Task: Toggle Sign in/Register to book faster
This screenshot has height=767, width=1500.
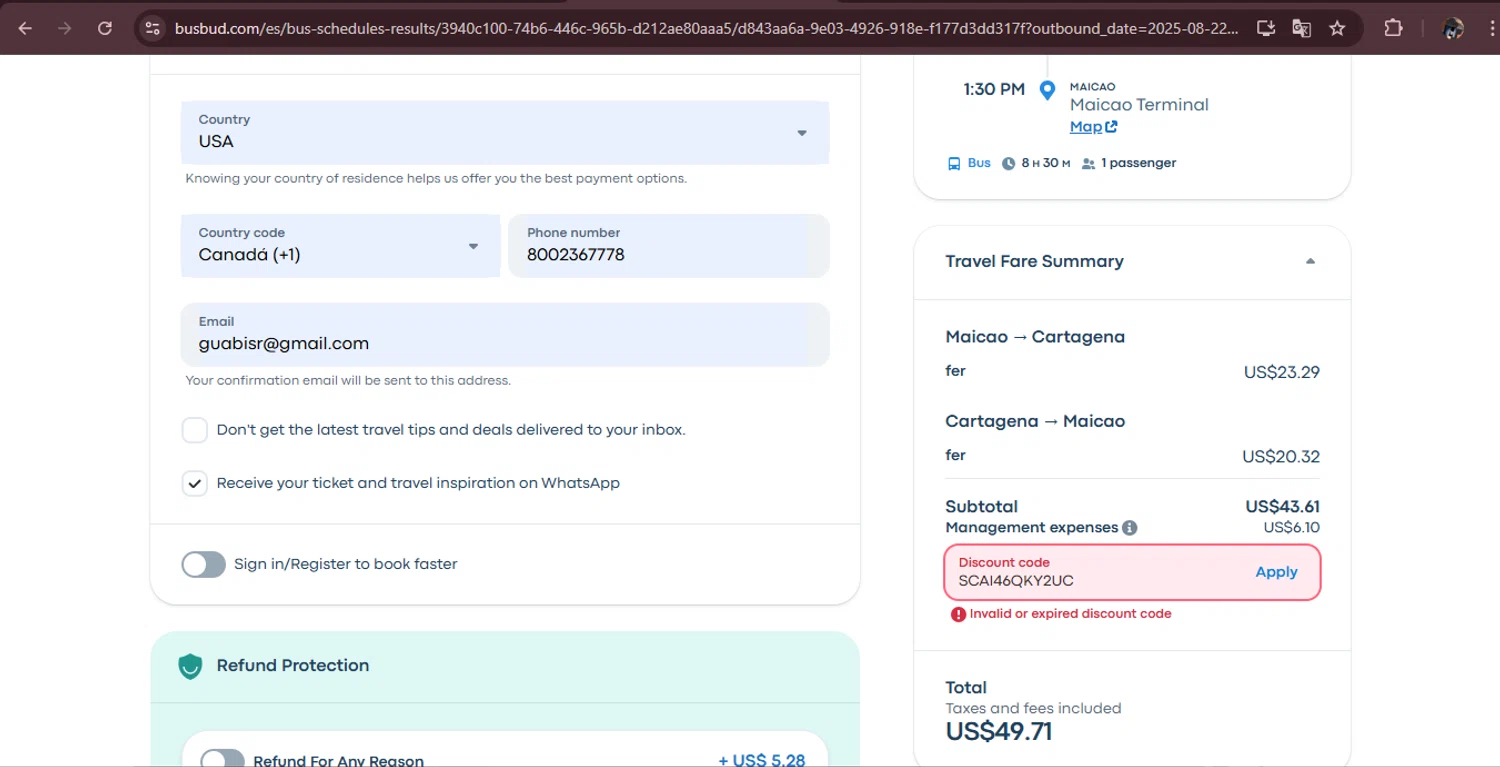Action: pos(203,564)
